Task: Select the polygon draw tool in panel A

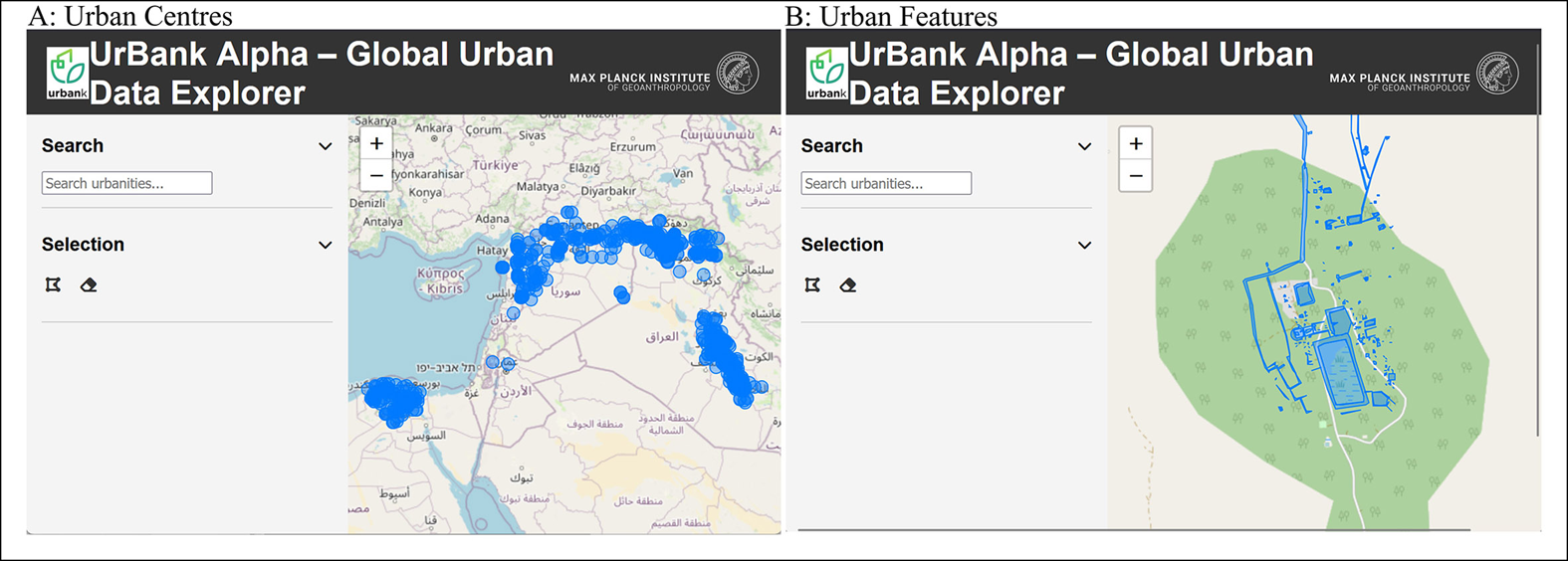Action: [x=54, y=285]
